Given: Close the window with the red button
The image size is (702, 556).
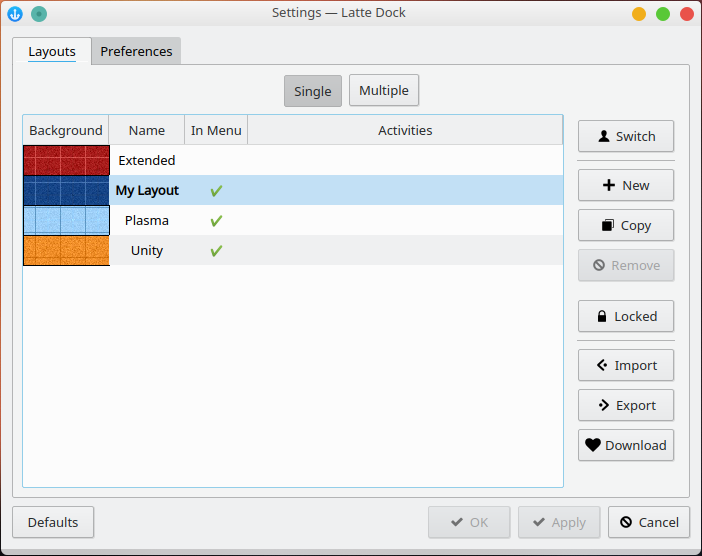Looking at the screenshot, I should [x=687, y=14].
